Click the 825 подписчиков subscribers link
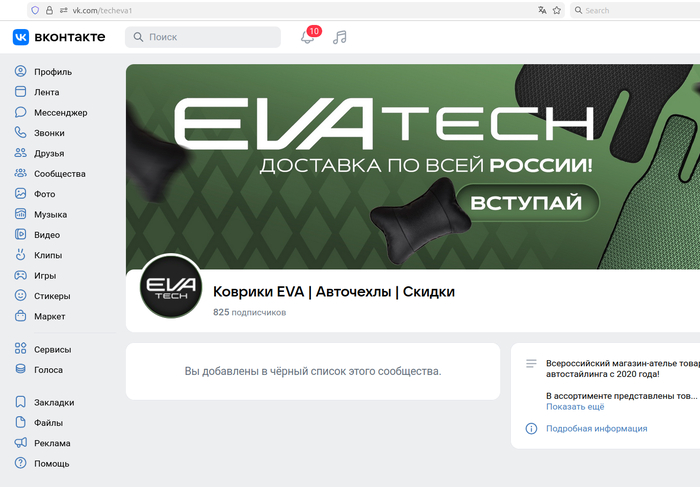Viewport: 700px width, 487px height. (x=250, y=312)
